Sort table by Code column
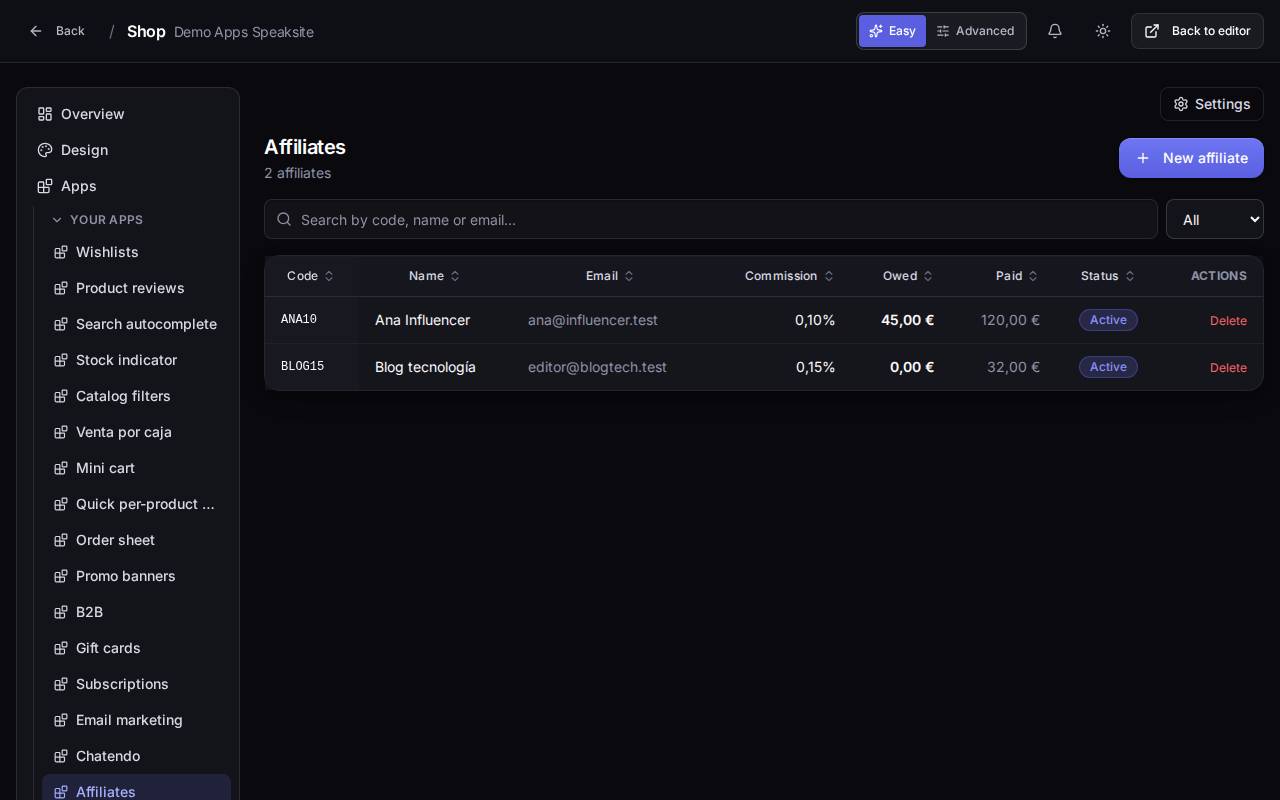Viewport: 1280px width, 800px height. pyautogui.click(x=310, y=276)
